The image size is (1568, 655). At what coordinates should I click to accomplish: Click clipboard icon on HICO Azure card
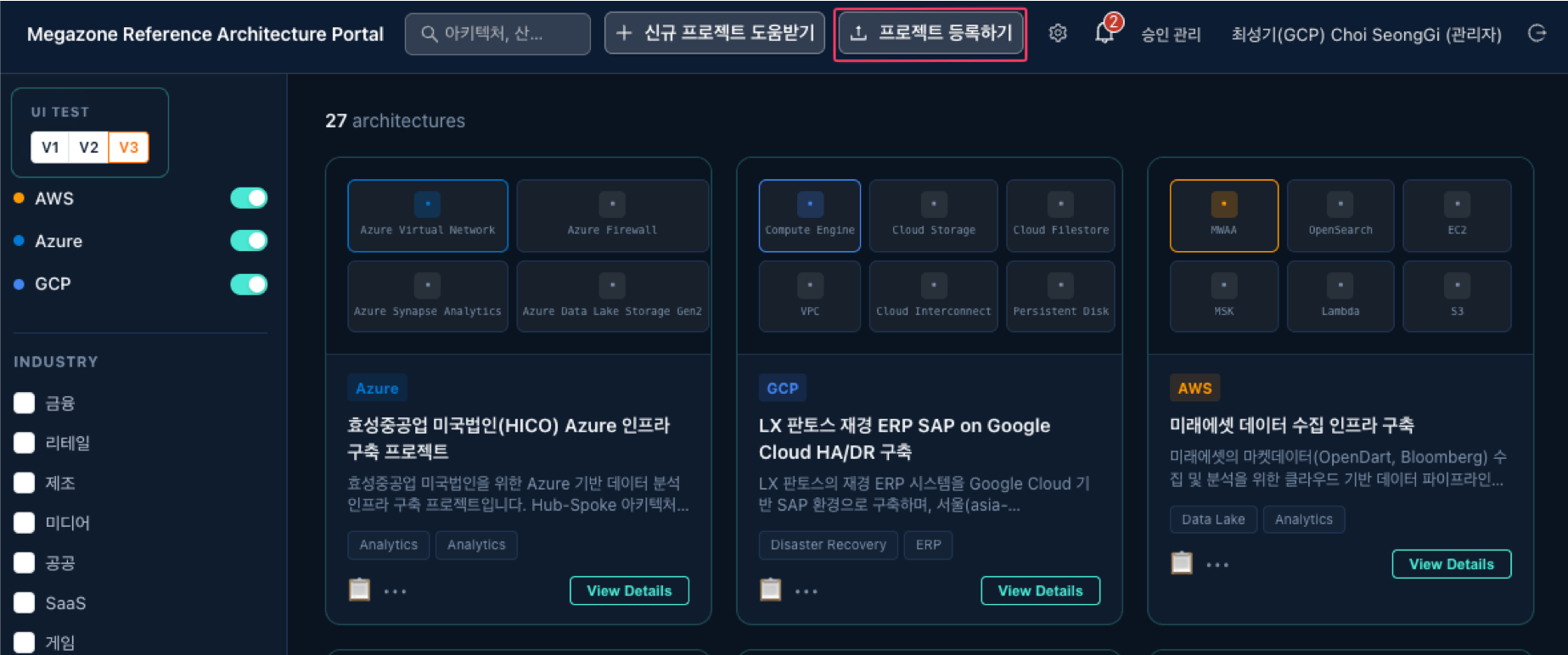[360, 589]
